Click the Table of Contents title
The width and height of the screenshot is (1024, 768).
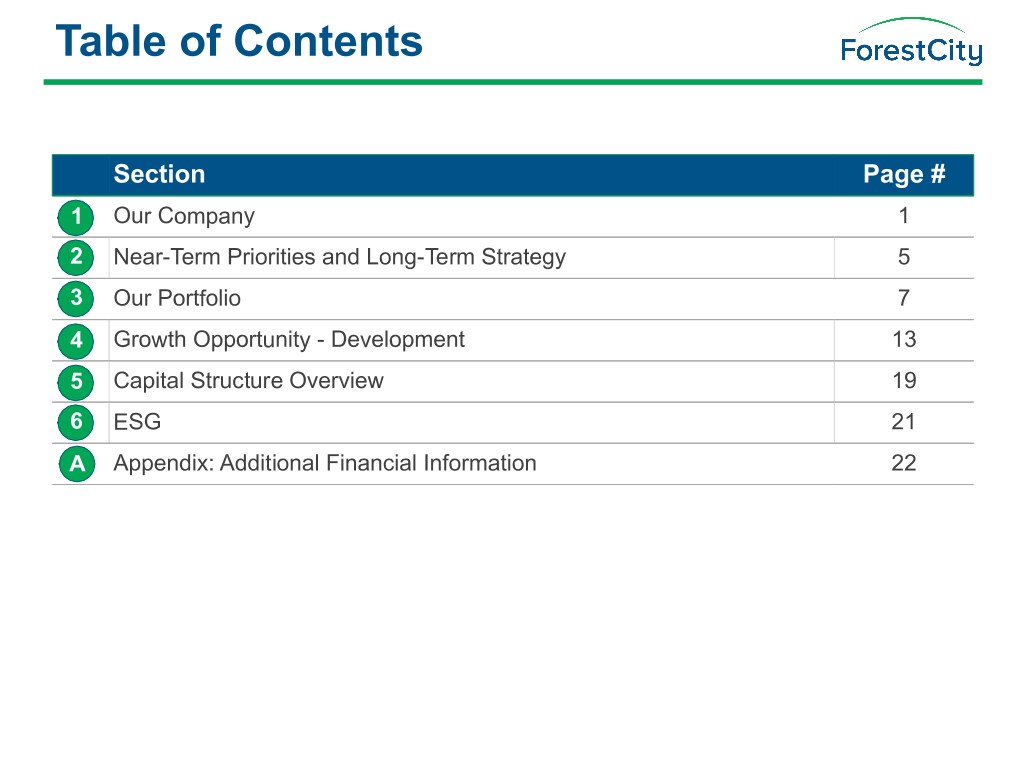239,42
